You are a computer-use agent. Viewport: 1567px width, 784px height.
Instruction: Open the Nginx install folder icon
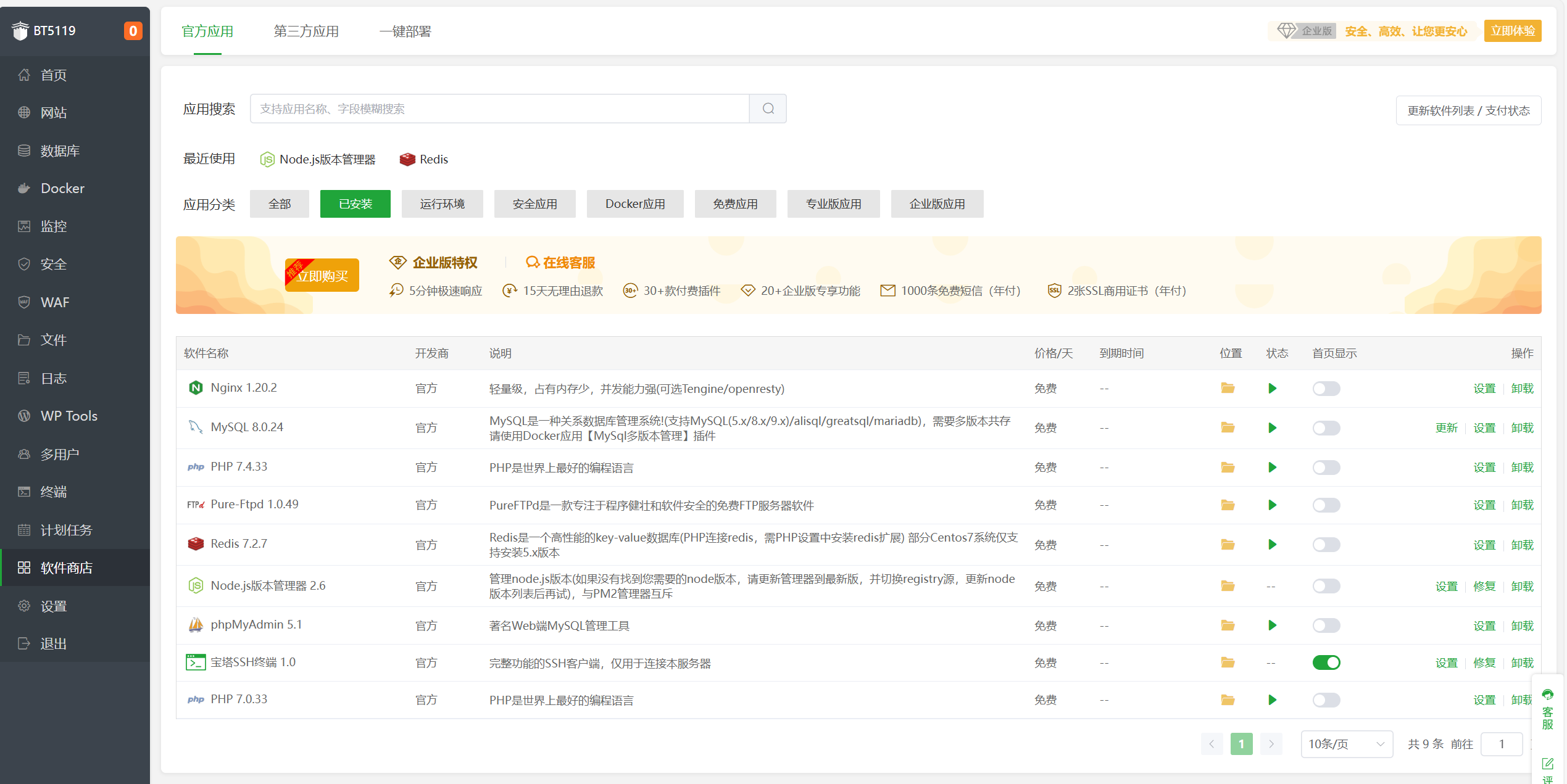(1228, 388)
